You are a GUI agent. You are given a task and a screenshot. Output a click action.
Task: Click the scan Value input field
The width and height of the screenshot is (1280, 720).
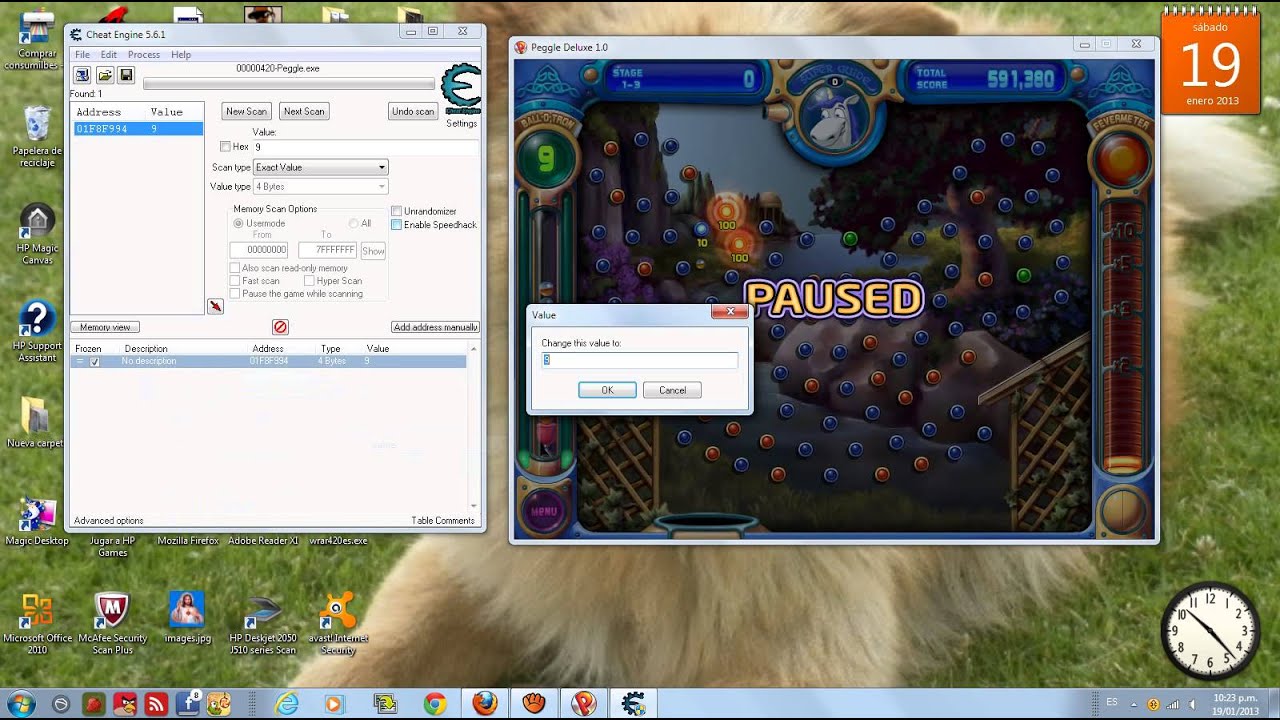[x=365, y=147]
